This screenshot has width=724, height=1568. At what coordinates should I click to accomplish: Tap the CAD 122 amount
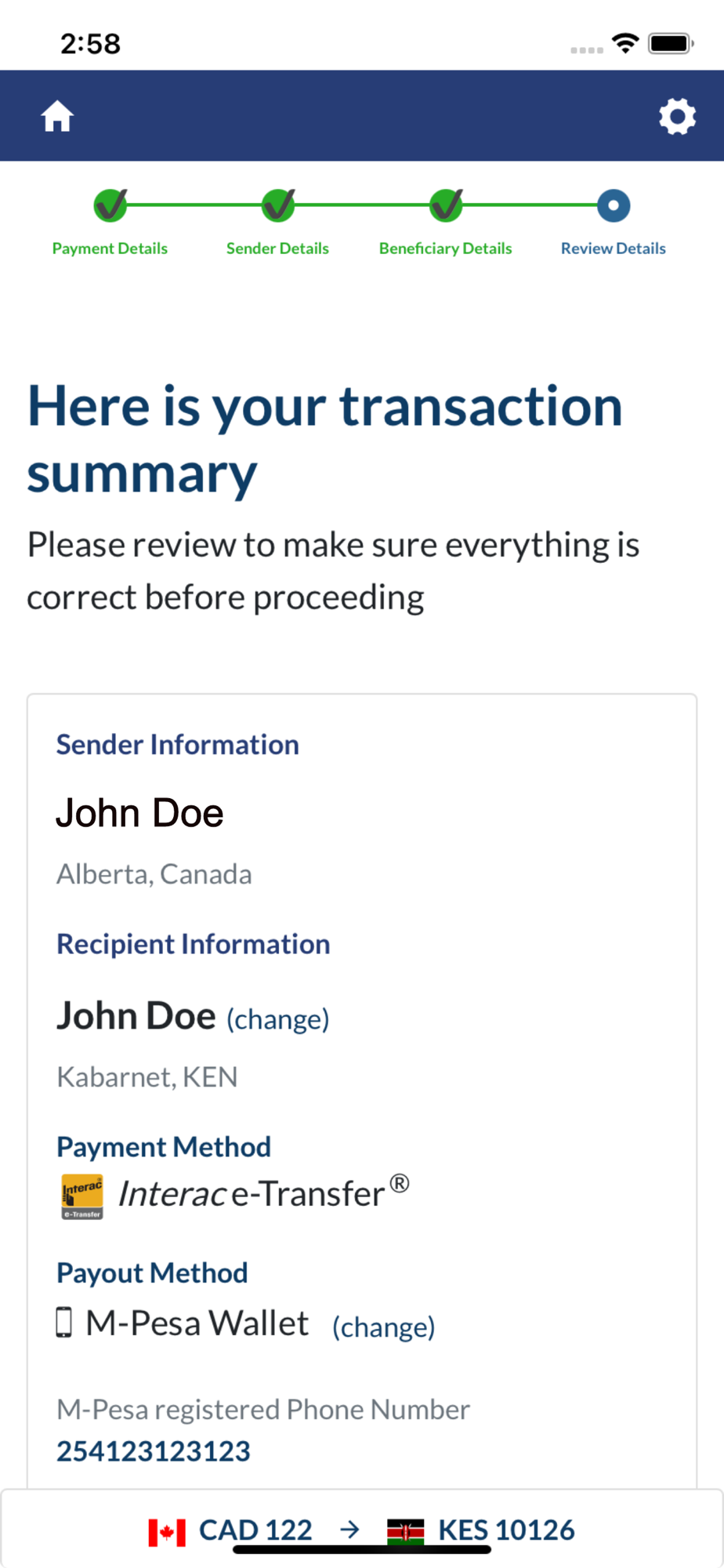click(x=255, y=1530)
